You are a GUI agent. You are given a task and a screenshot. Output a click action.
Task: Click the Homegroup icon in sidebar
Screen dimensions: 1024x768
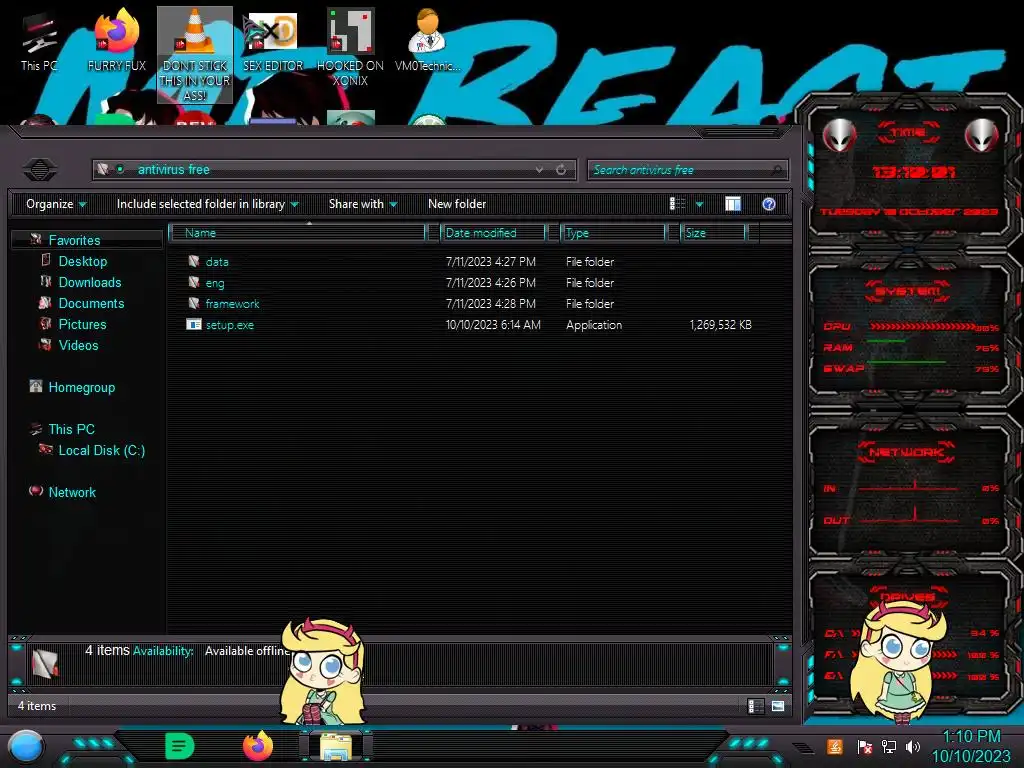(x=36, y=387)
